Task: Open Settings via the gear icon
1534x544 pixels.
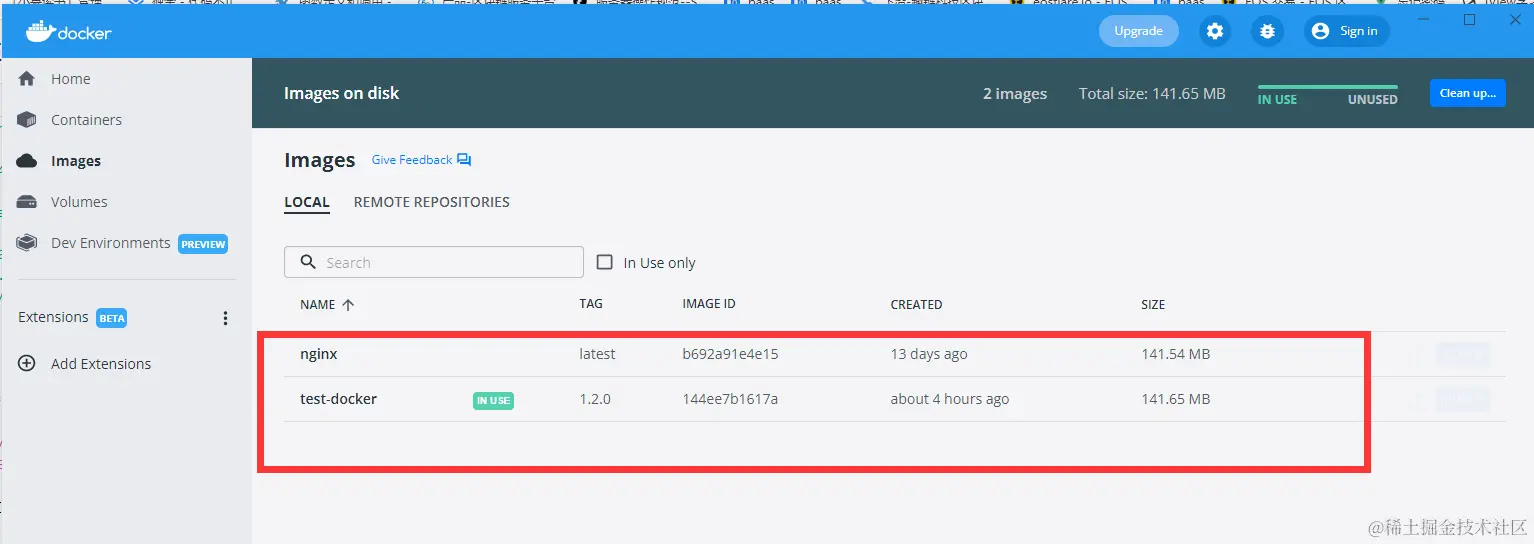Action: pyautogui.click(x=1215, y=31)
